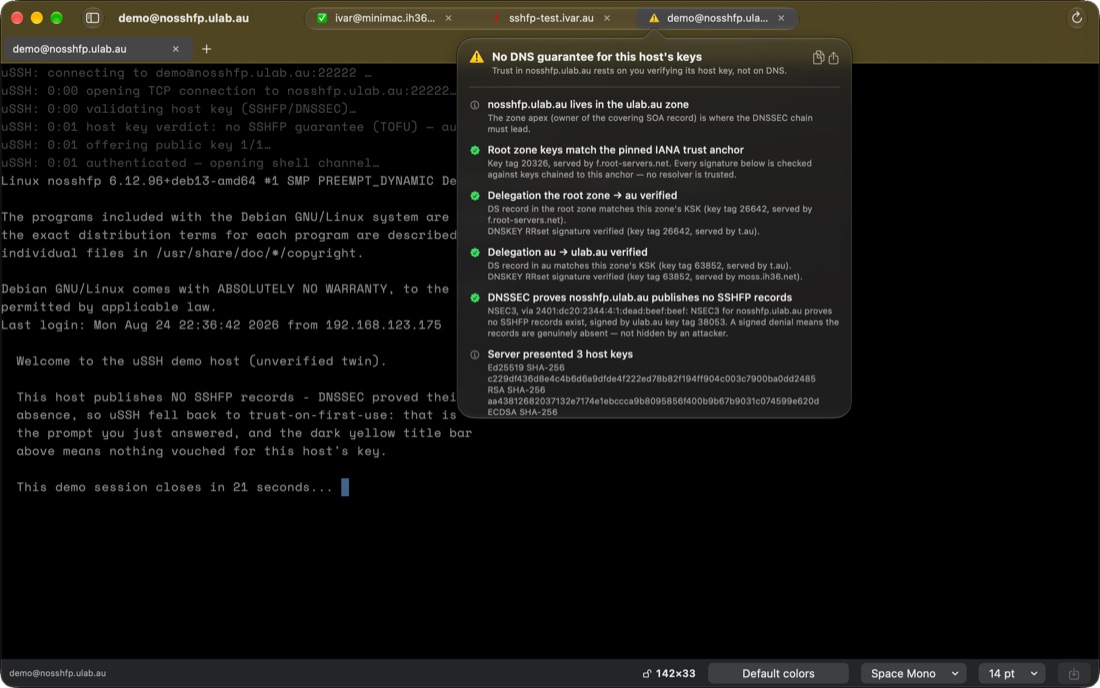This screenshot has width=1100, height=688.
Task: Close the demo@nosshfp.ulab.au session sub-tab
Action: (x=175, y=49)
